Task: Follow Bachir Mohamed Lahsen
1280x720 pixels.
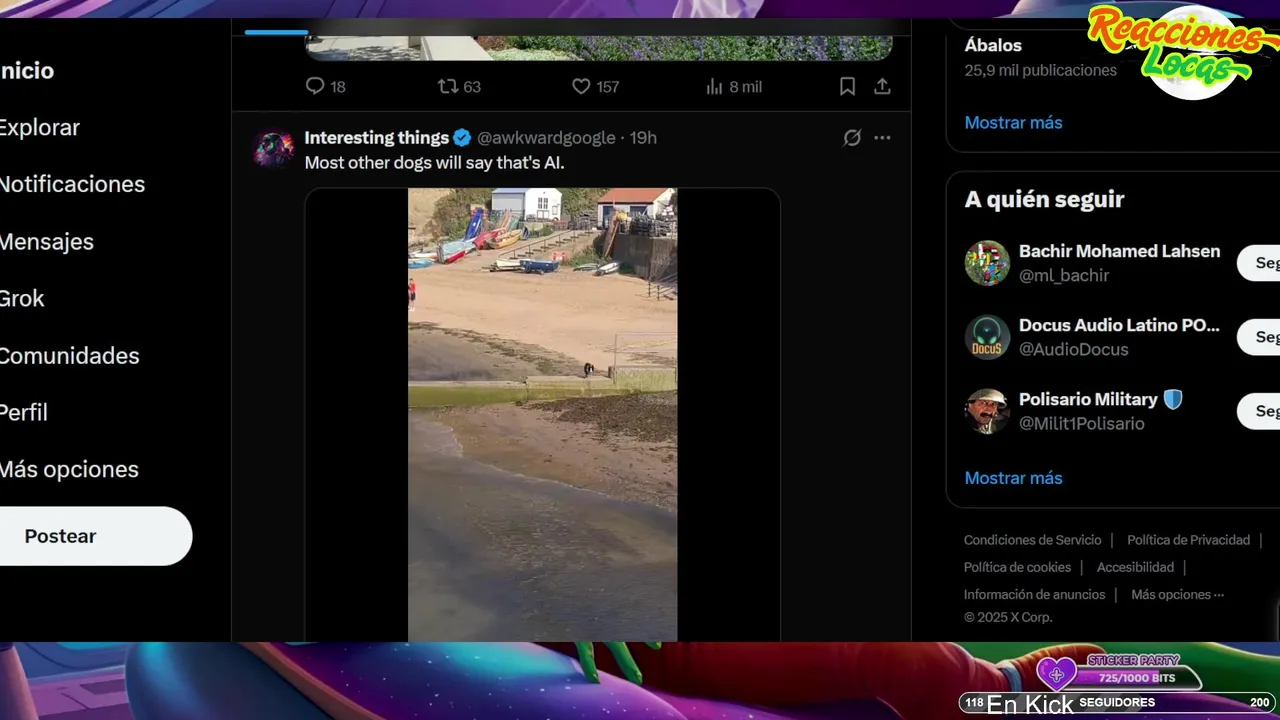Action: 1259,263
